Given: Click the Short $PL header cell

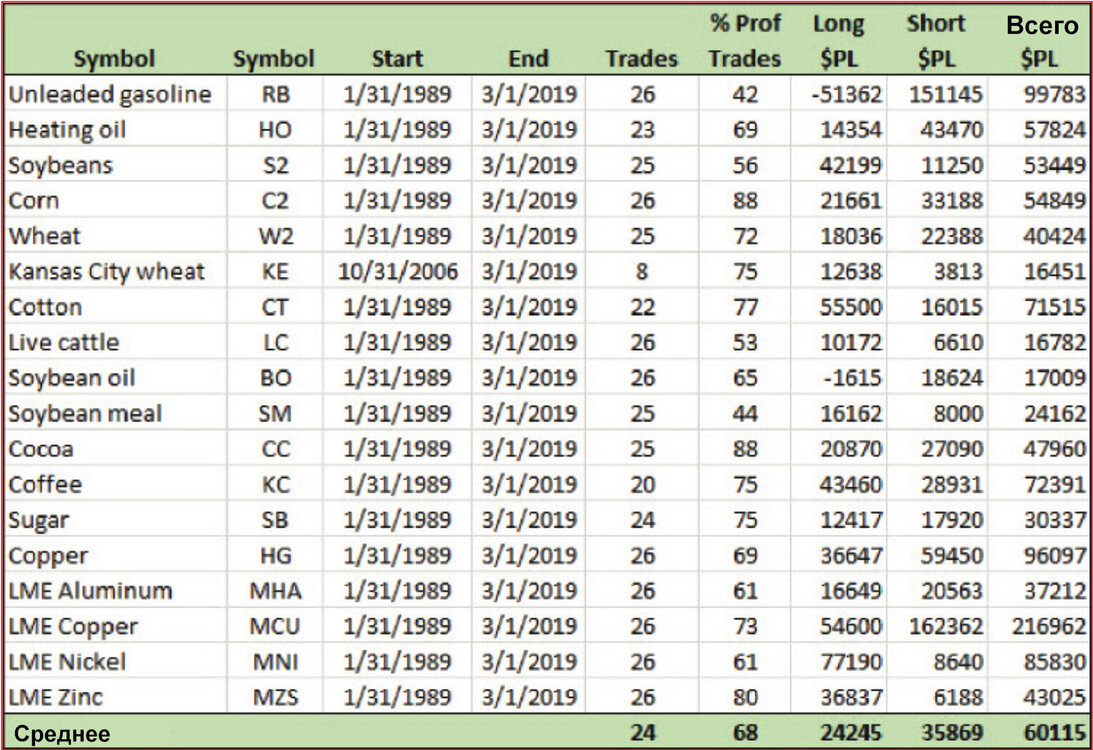Looking at the screenshot, I should click(x=936, y=41).
